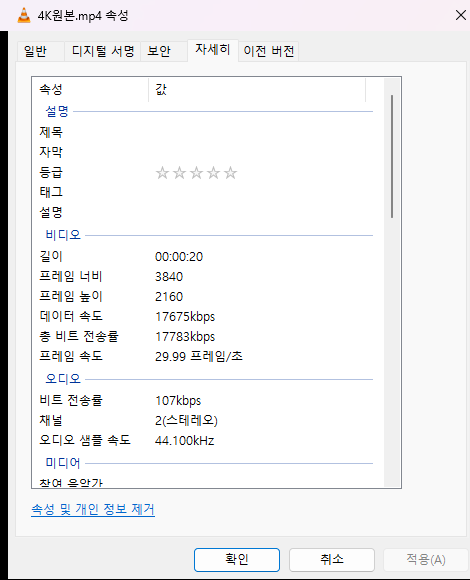This screenshot has width=470, height=580.
Task: Click the 비디오 group header
Action: (63, 235)
